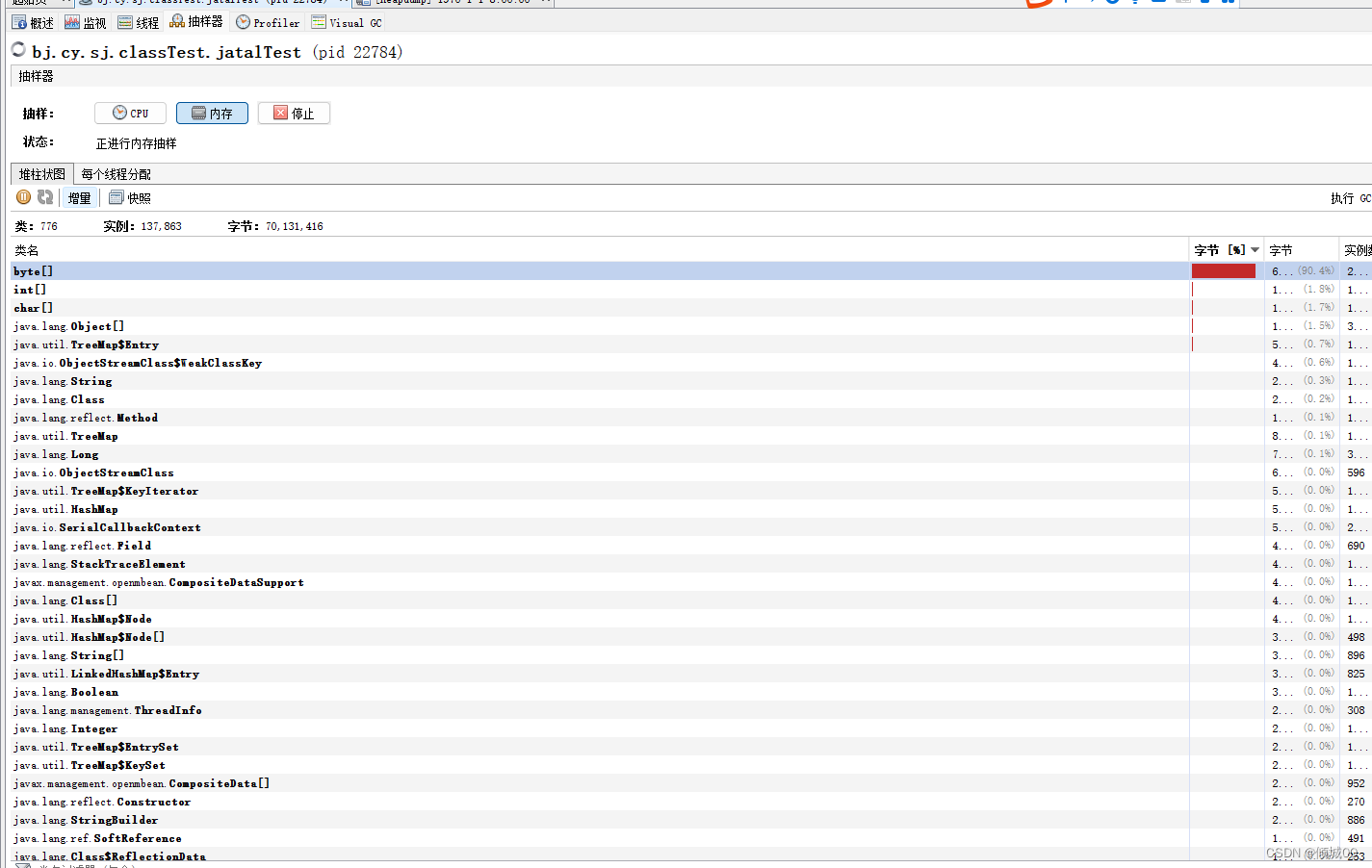Select java.io.ObjectStreamClass$WeakClassKey row

click(691, 363)
